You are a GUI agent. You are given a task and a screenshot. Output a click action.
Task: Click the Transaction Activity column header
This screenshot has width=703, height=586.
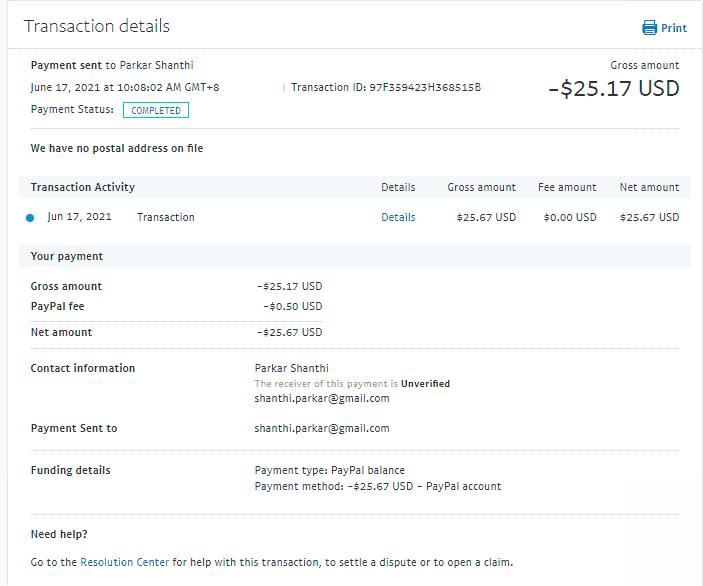[83, 187]
